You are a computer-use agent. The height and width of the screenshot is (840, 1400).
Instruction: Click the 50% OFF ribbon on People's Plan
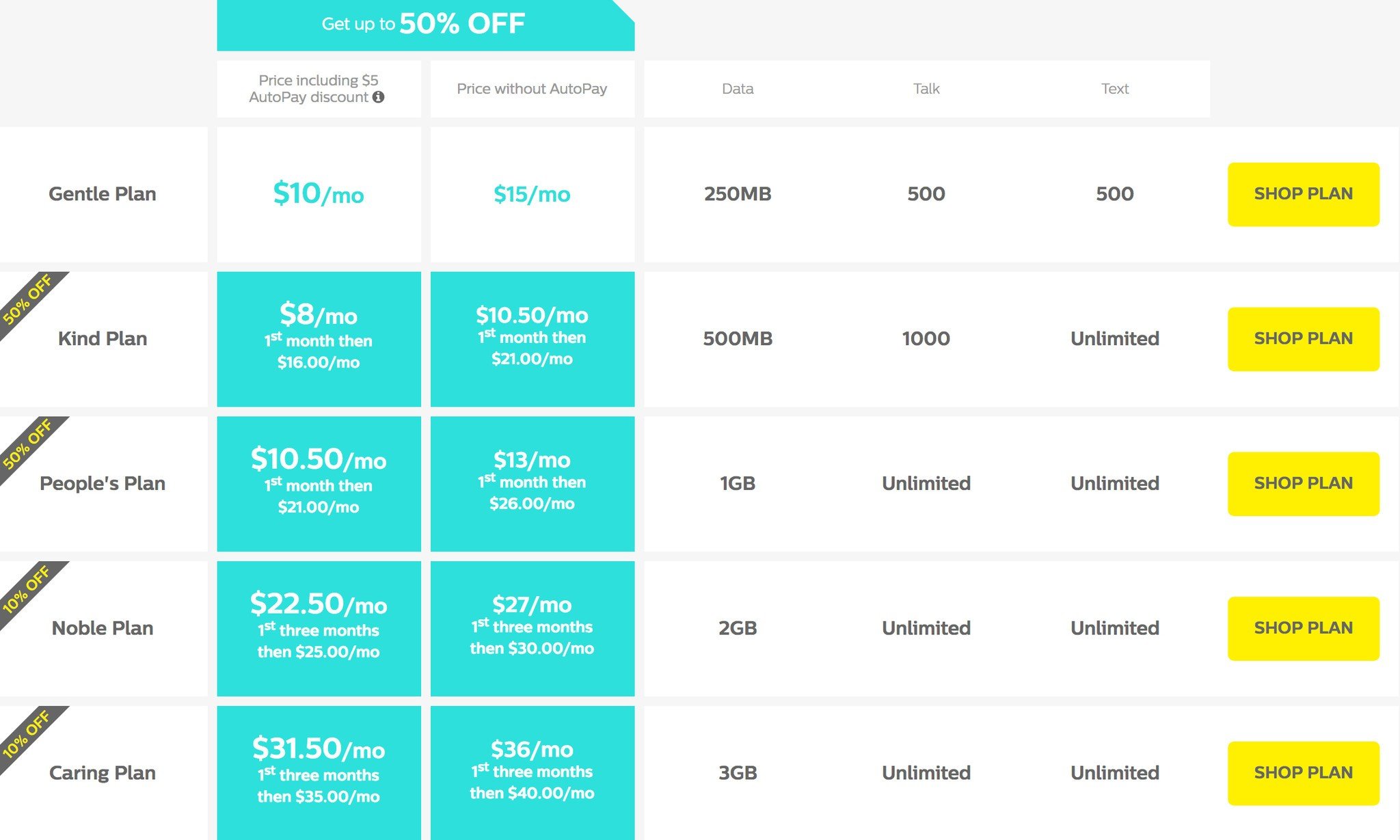click(27, 444)
